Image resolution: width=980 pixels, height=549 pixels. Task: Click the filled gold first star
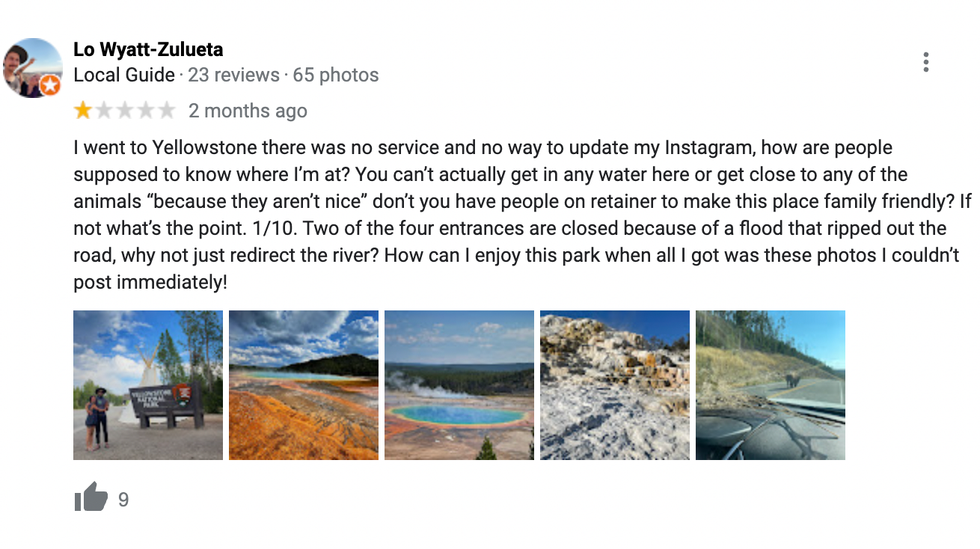pos(83,110)
